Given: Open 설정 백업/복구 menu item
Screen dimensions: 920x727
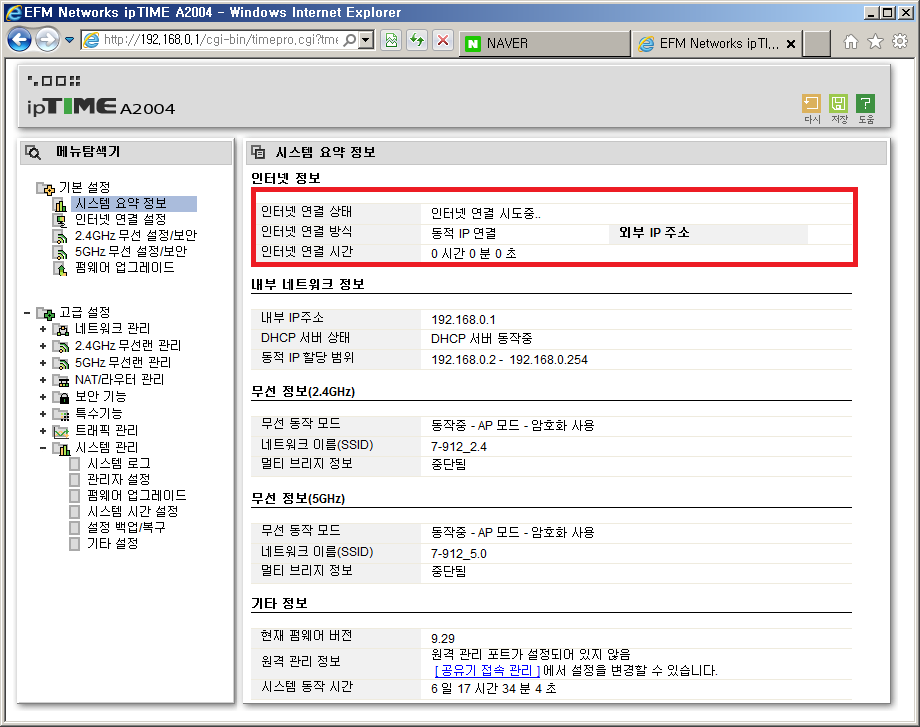Looking at the screenshot, I should tap(126, 528).
